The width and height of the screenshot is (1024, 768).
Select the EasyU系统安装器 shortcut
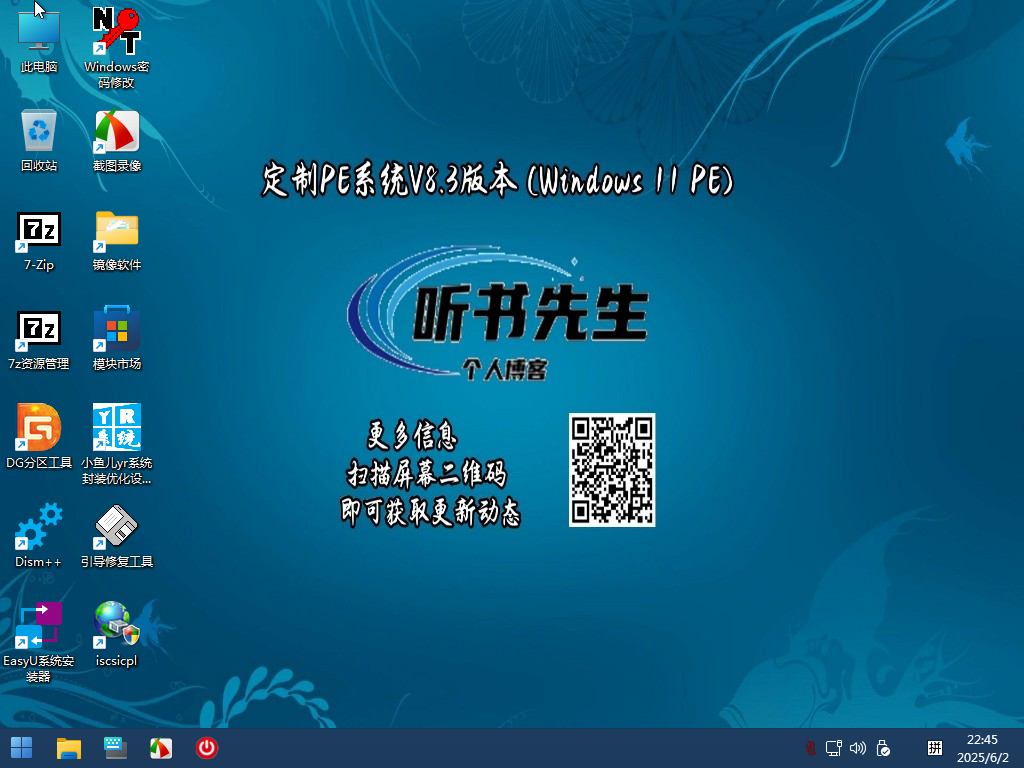(39, 641)
